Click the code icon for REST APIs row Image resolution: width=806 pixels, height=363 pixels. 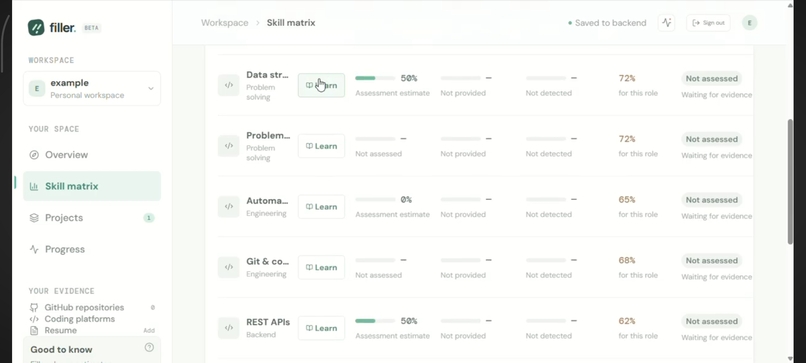click(x=229, y=328)
